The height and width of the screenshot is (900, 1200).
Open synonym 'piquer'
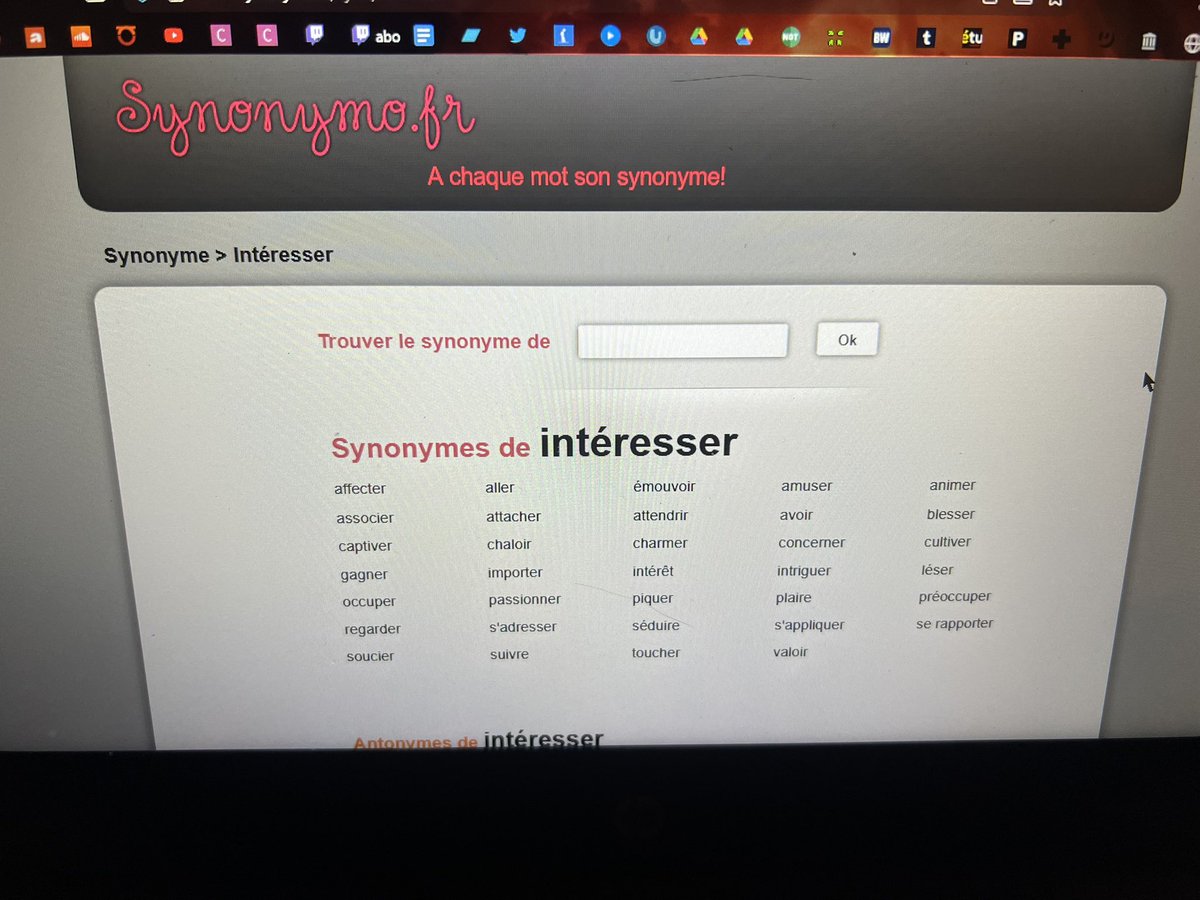pyautogui.click(x=652, y=599)
